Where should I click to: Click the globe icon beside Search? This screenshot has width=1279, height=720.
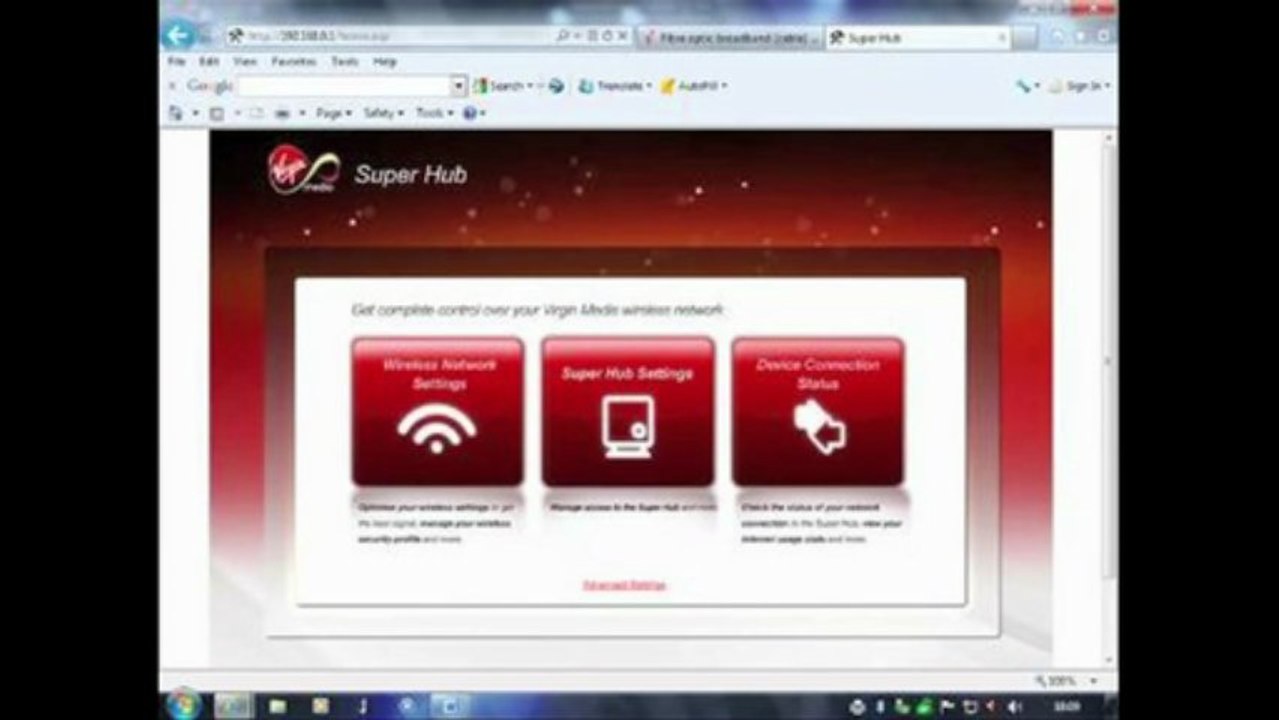coord(556,87)
